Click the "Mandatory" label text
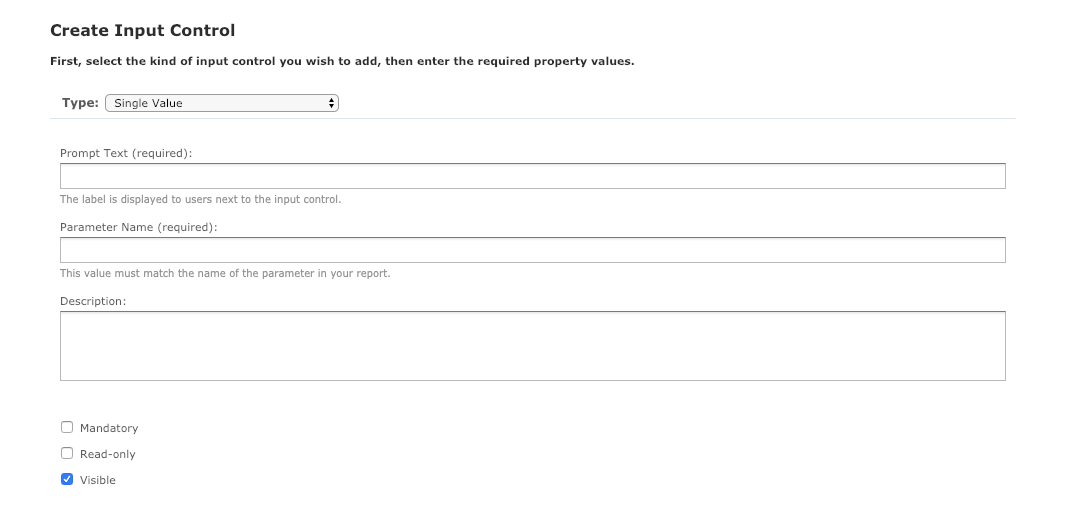Screen dimensions: 1082x517 click(109, 428)
